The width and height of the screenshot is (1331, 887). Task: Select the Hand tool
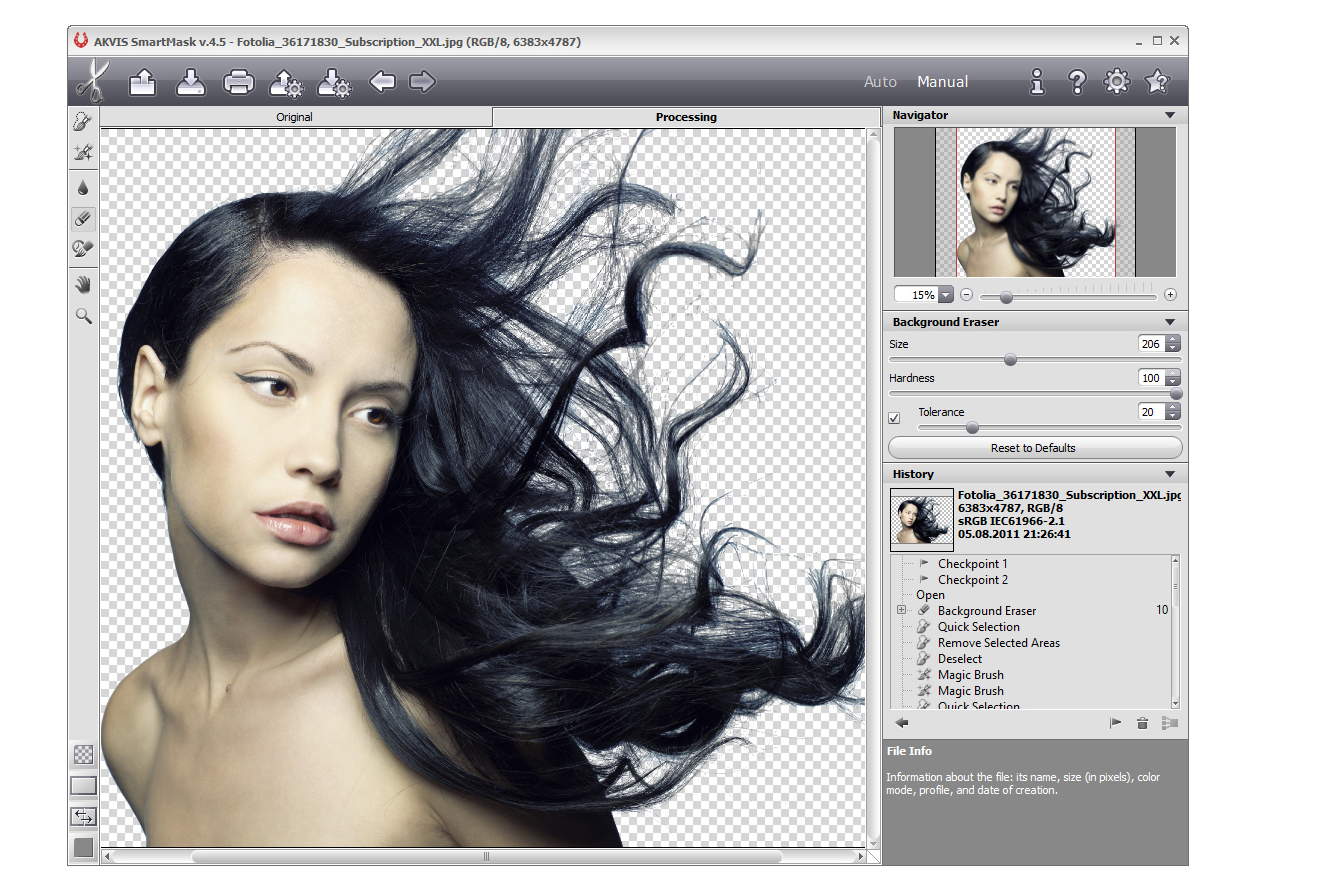tap(84, 285)
